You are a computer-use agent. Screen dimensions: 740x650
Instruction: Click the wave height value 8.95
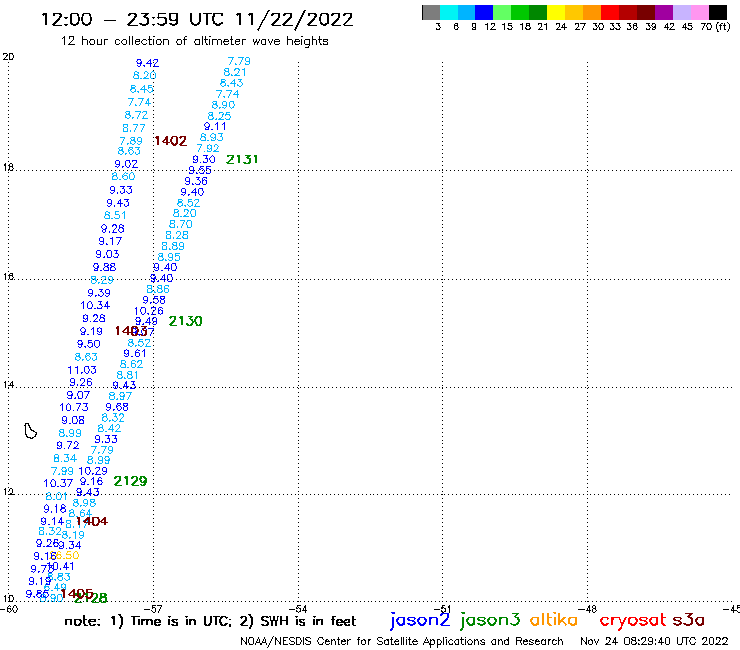169,257
